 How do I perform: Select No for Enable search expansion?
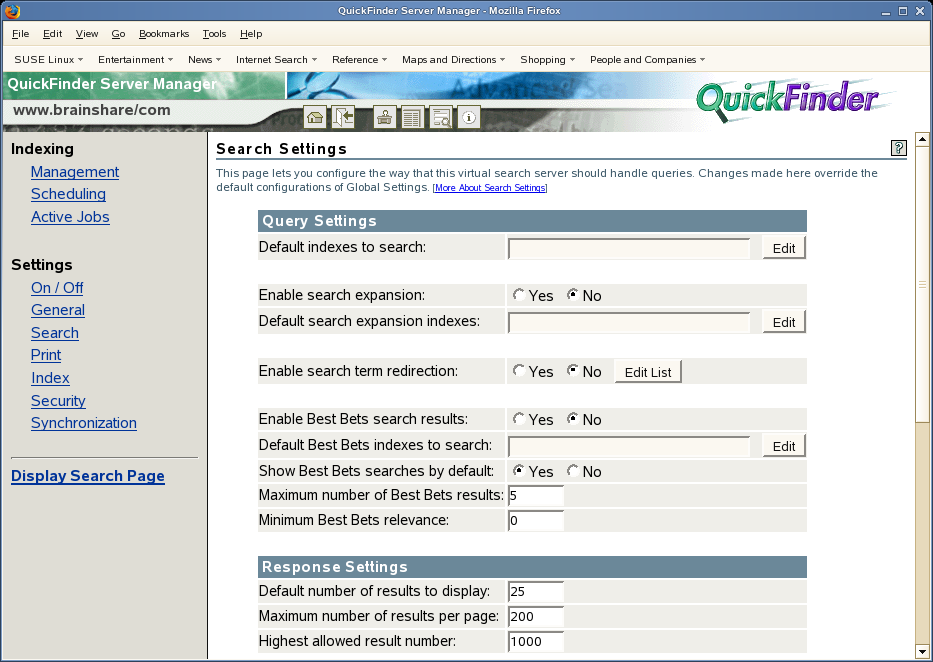coord(572,295)
